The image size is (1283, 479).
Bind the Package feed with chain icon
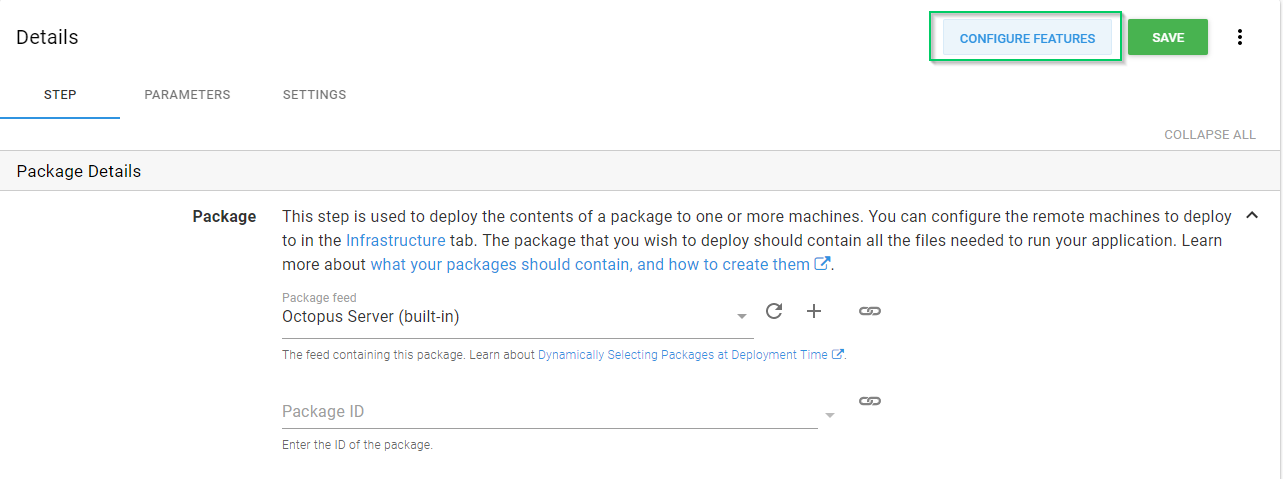870,311
